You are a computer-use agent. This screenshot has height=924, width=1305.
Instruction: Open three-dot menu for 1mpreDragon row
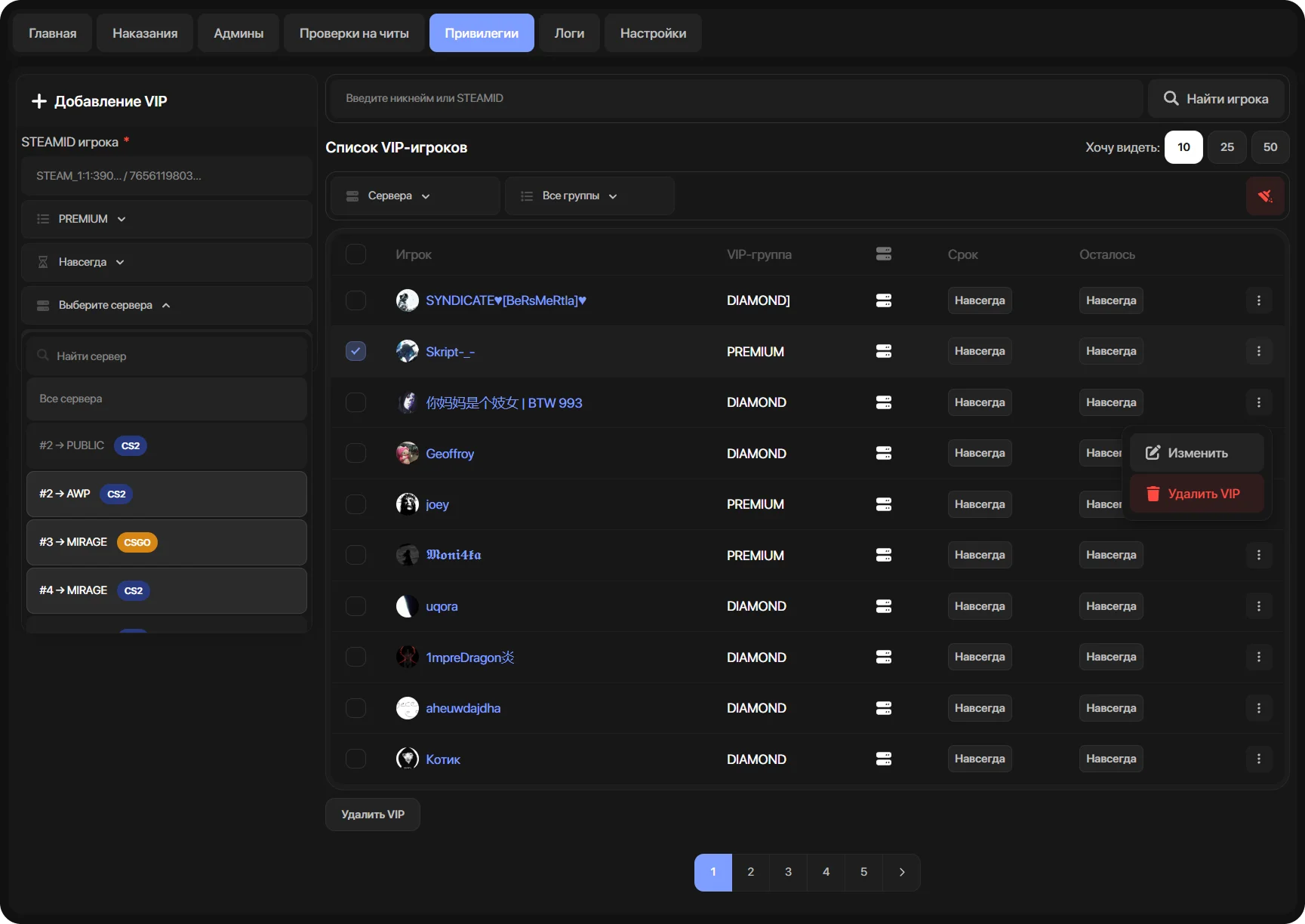pos(1258,657)
